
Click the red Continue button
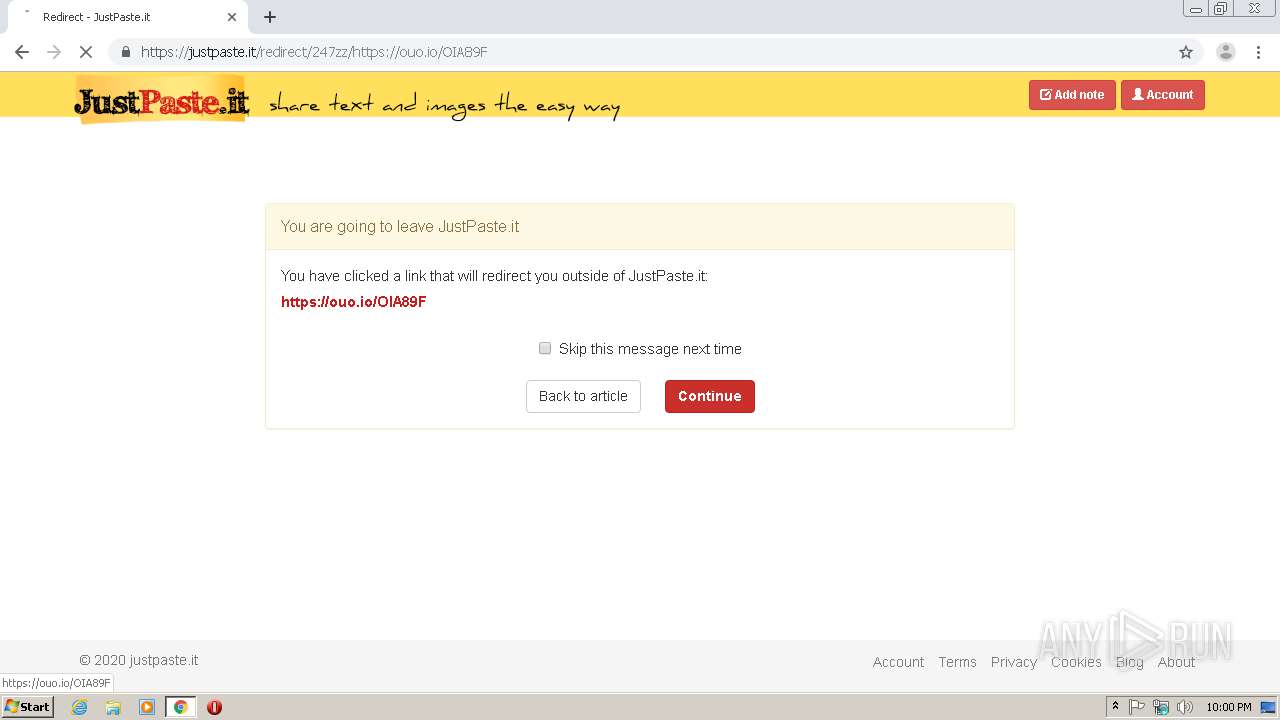click(x=710, y=396)
